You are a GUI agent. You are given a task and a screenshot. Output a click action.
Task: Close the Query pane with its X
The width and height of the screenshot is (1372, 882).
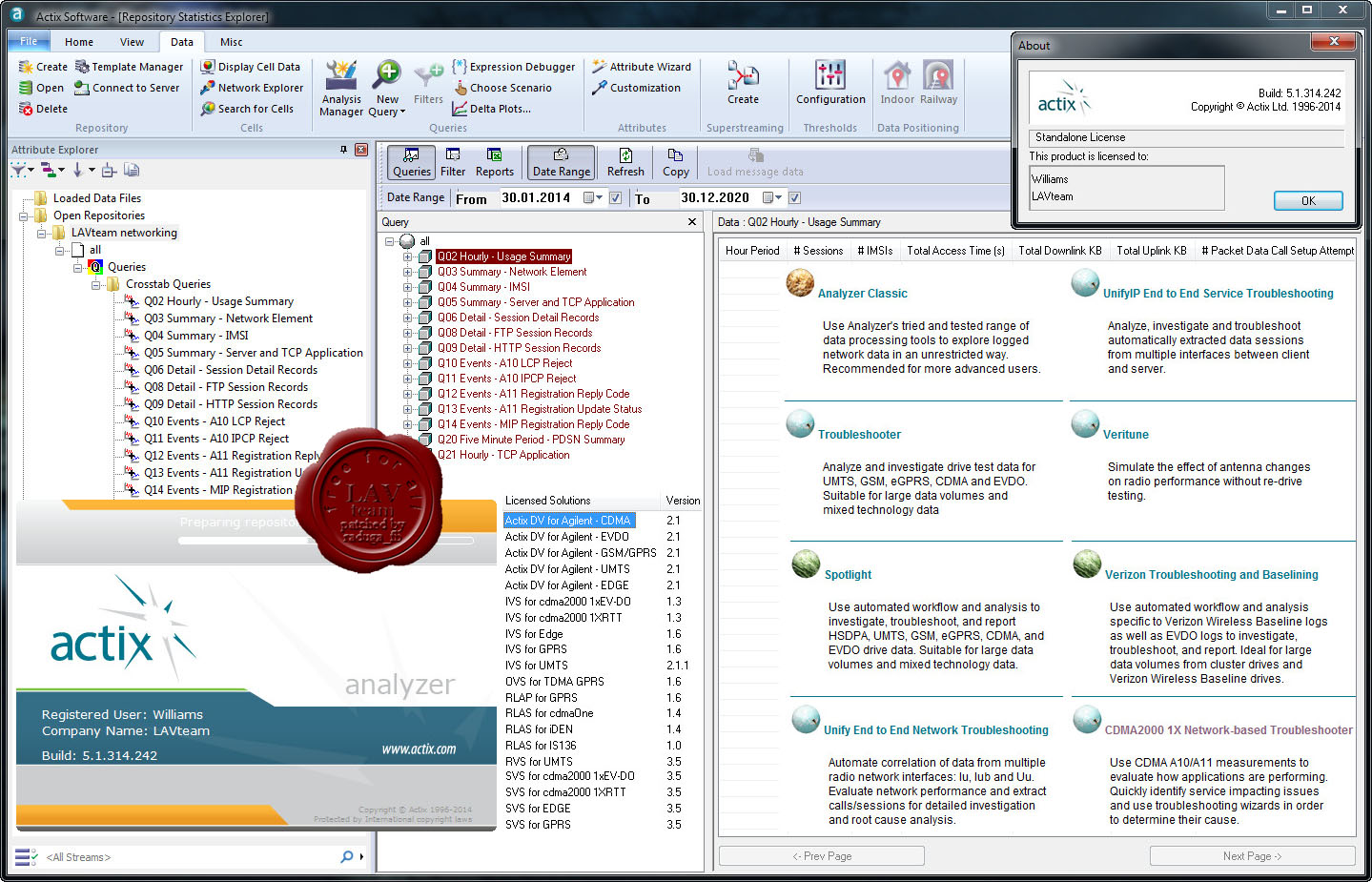(x=692, y=221)
